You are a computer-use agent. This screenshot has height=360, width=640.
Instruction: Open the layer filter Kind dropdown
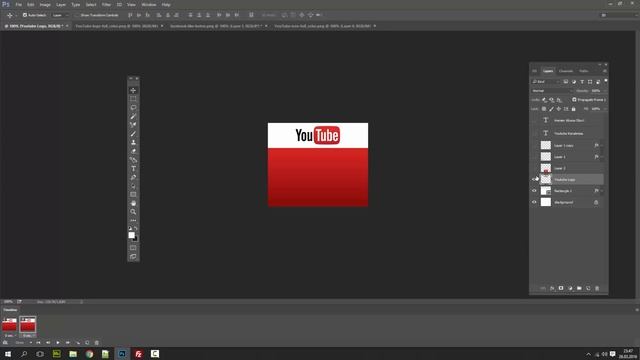tap(546, 82)
